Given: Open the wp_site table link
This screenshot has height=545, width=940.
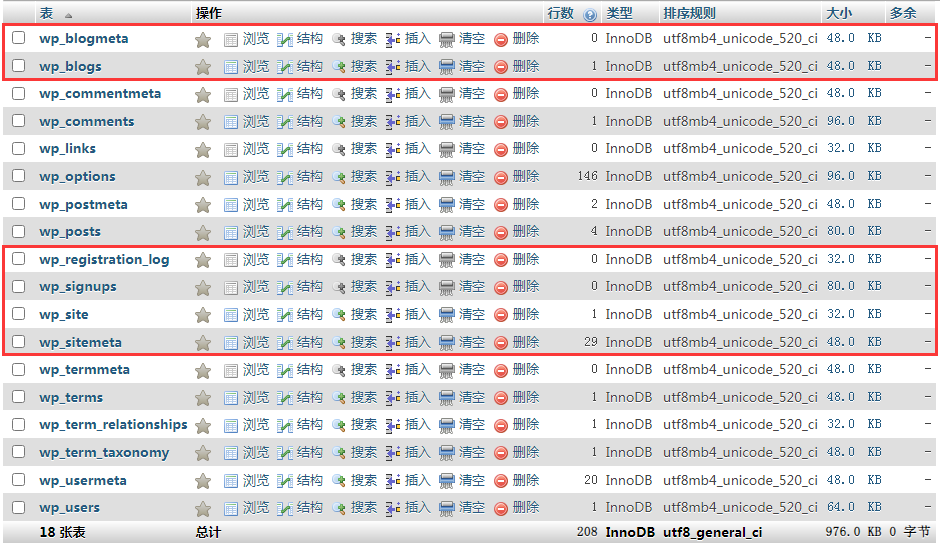Looking at the screenshot, I should click(64, 315).
